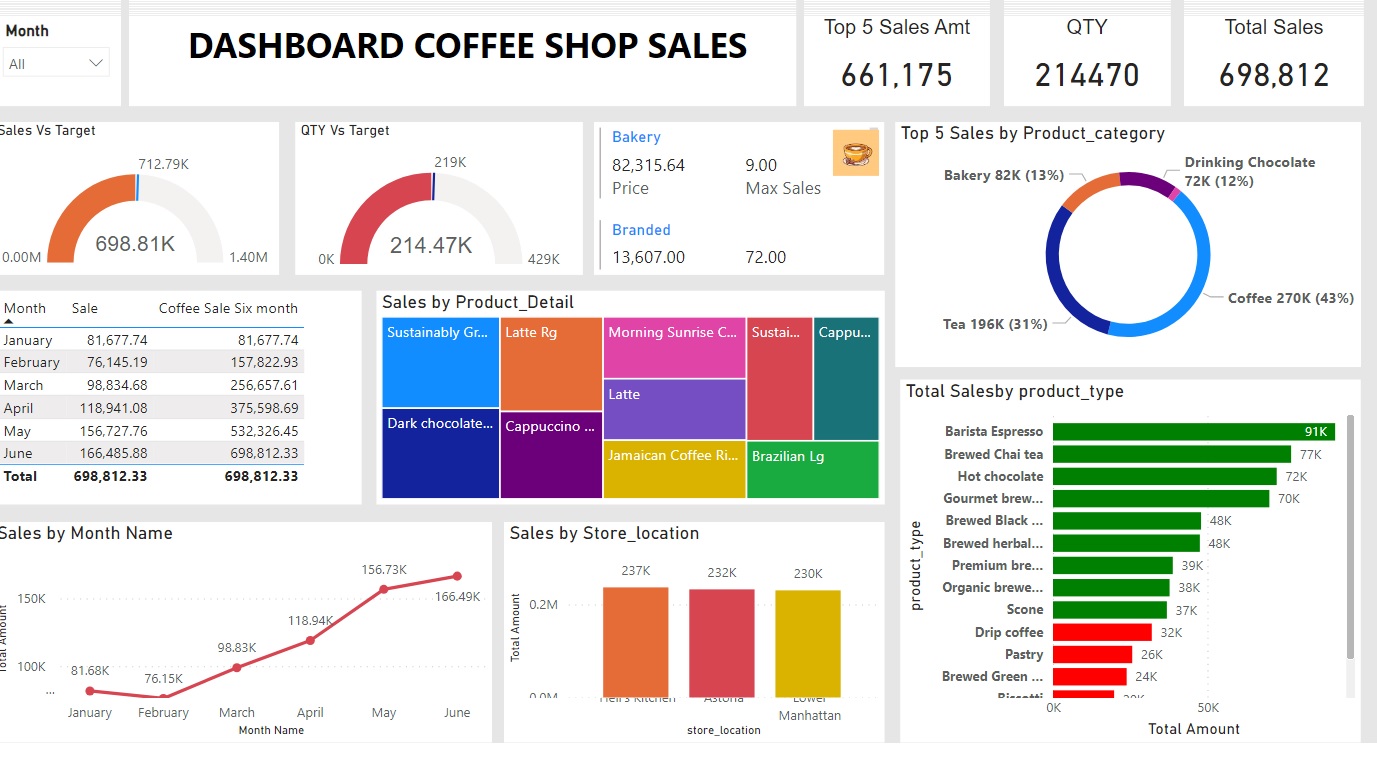Select the Latte Rg treemap tile

point(551,364)
